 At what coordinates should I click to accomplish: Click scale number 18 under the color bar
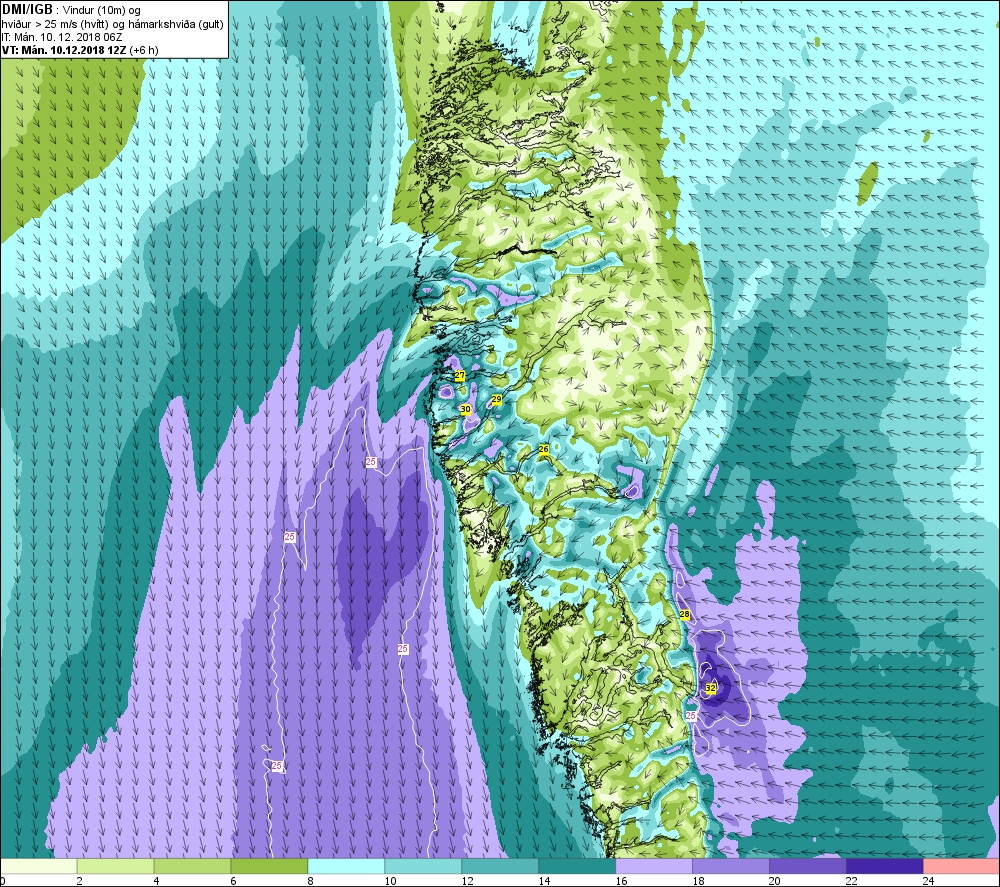pos(698,881)
